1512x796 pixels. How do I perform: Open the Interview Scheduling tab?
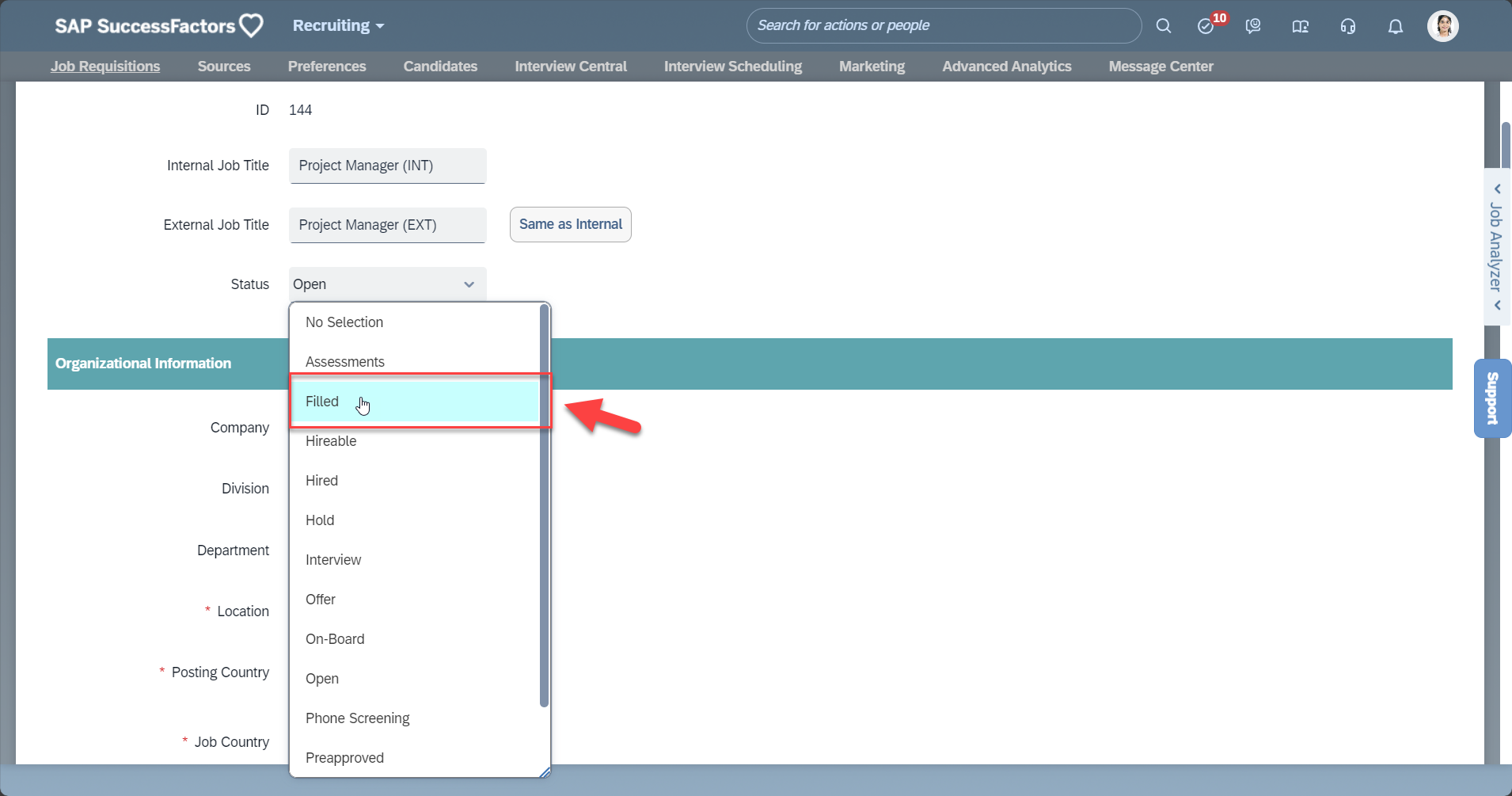[x=733, y=67]
